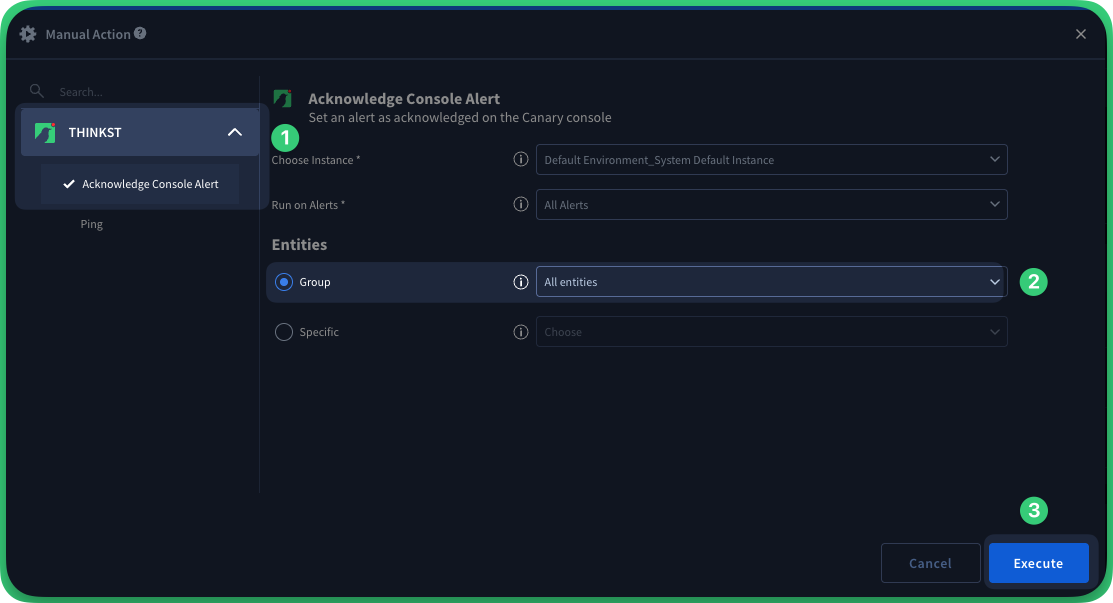Image resolution: width=1113 pixels, height=603 pixels.
Task: Click info icon next to Group
Action: [520, 282]
